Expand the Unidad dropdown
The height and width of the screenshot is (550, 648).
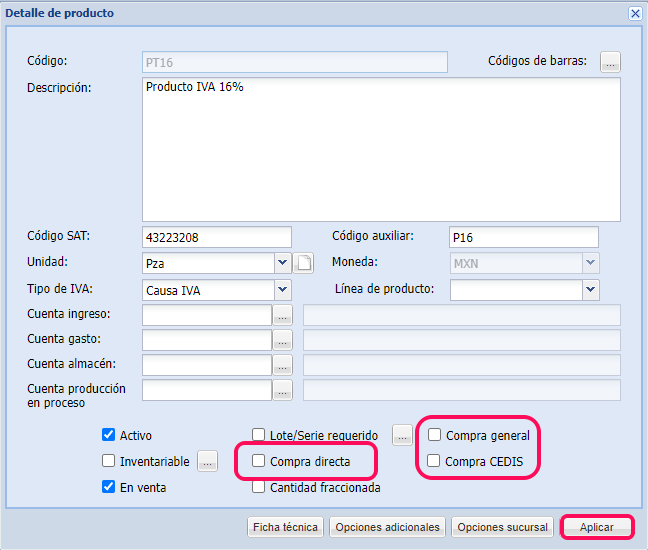(282, 263)
